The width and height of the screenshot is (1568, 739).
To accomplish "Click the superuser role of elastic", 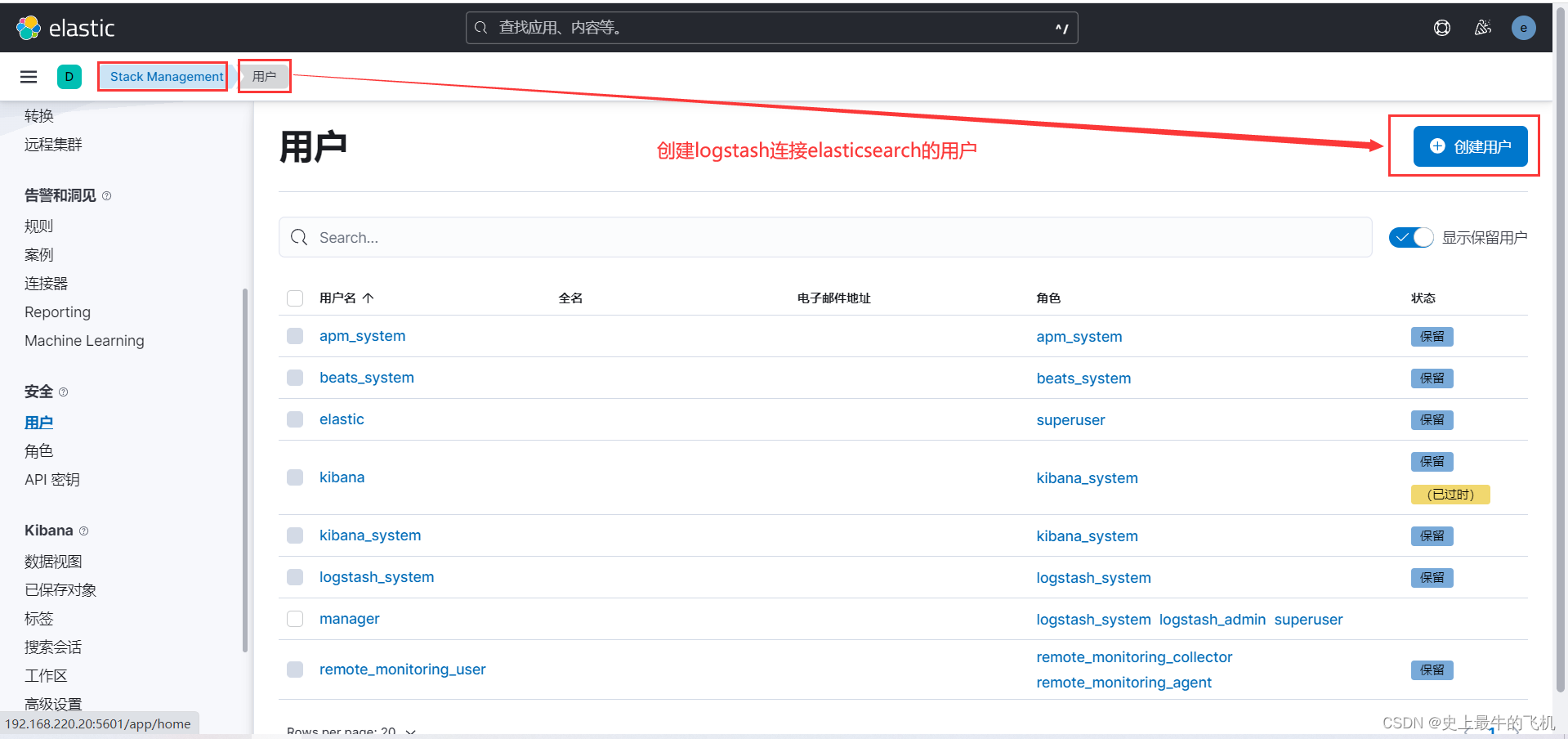I will point(1070,420).
